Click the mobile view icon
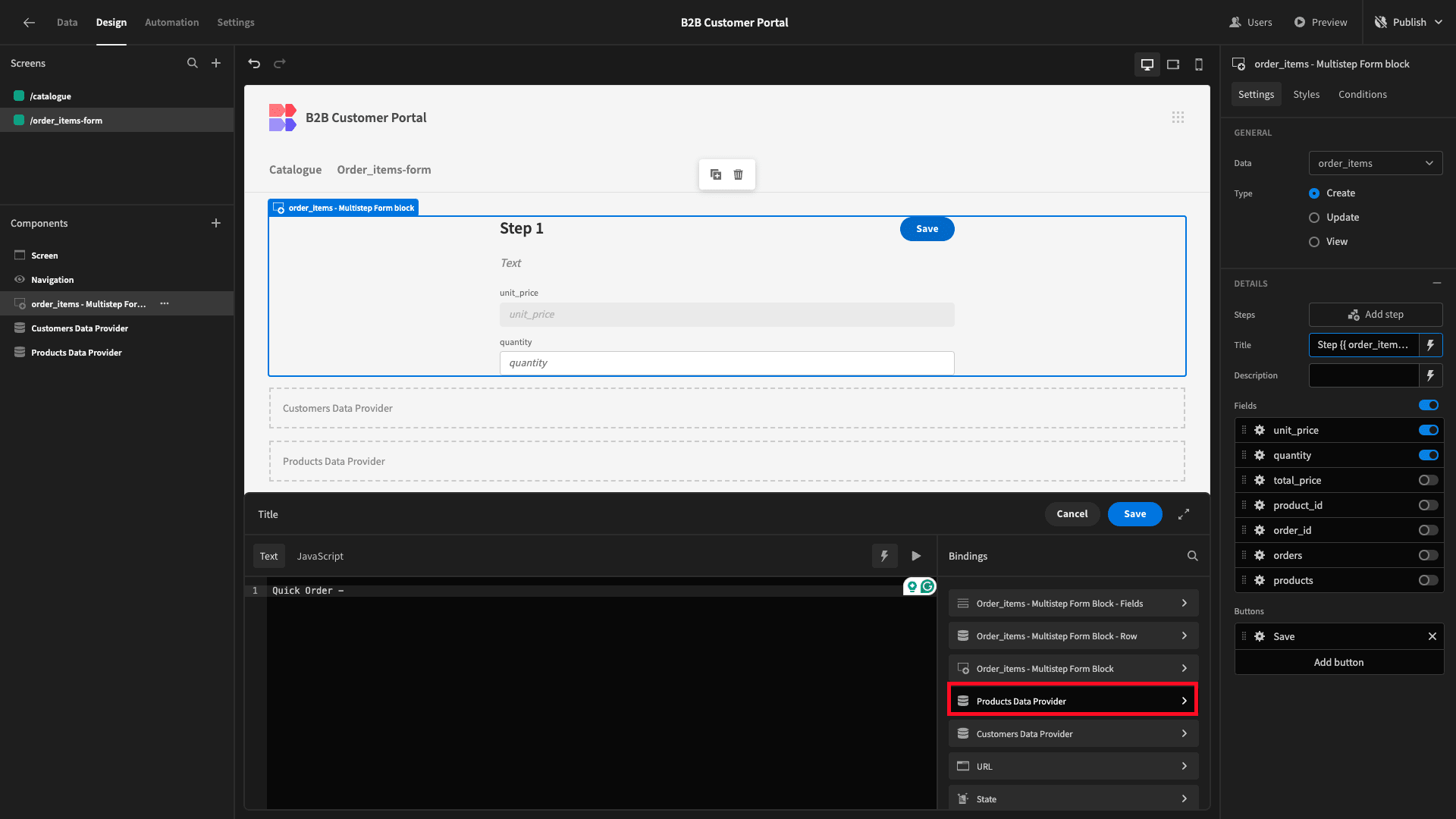The height and width of the screenshot is (819, 1456). click(x=1198, y=63)
